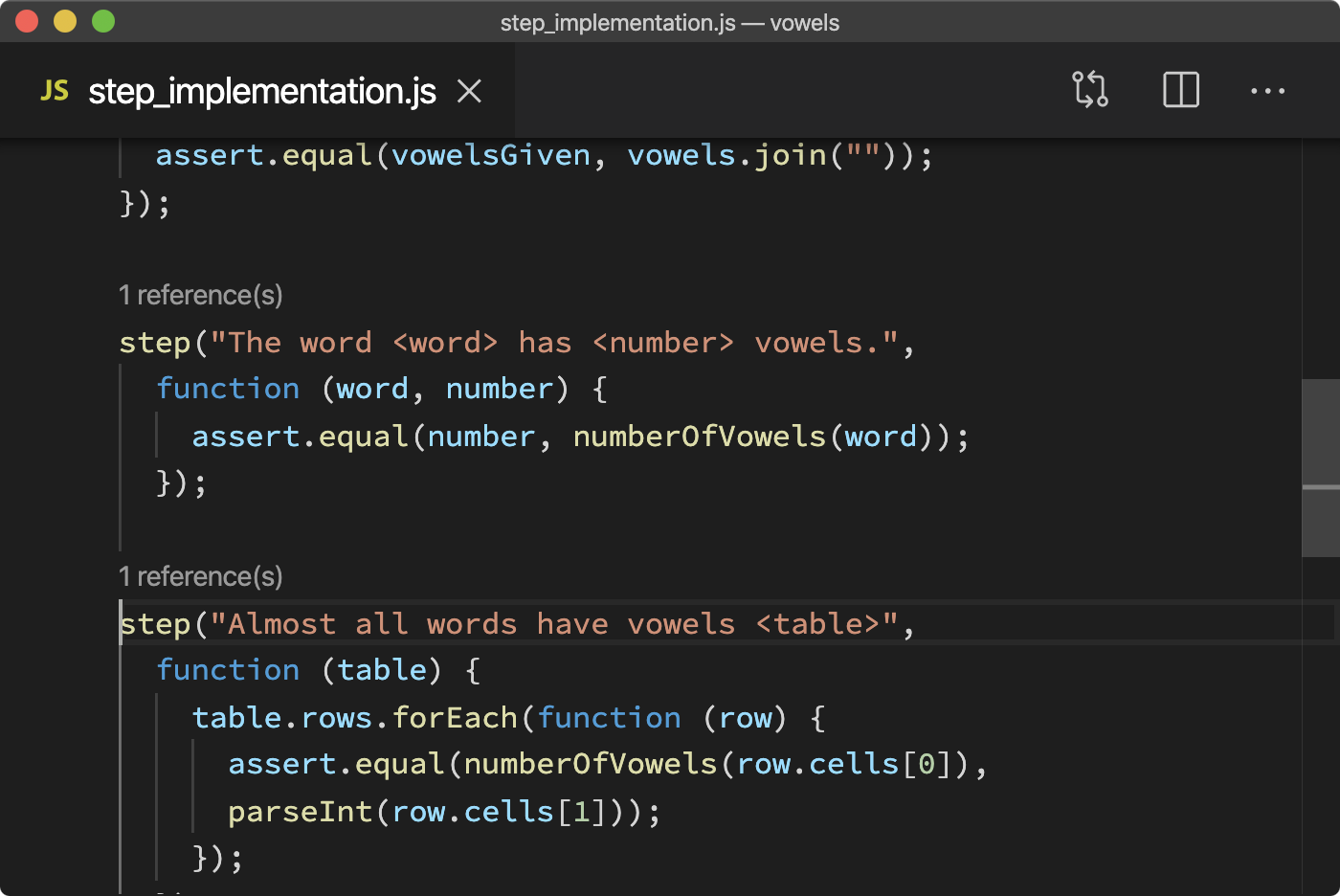Click the string "Almost all words have vowels <table>"
The width and height of the screenshot is (1340, 896).
pyautogui.click(x=555, y=624)
